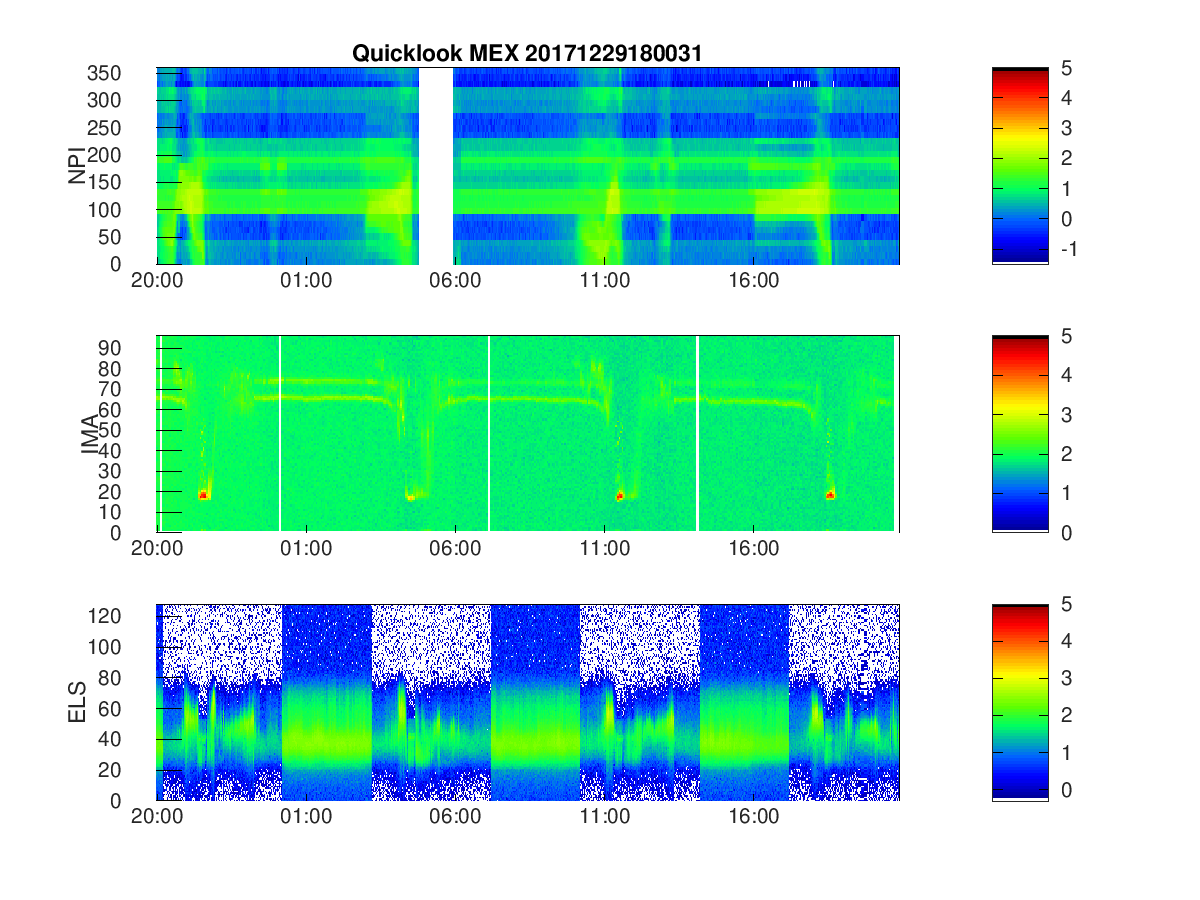
Task: Click 16:00 time label under NPI panel
Action: (x=753, y=281)
